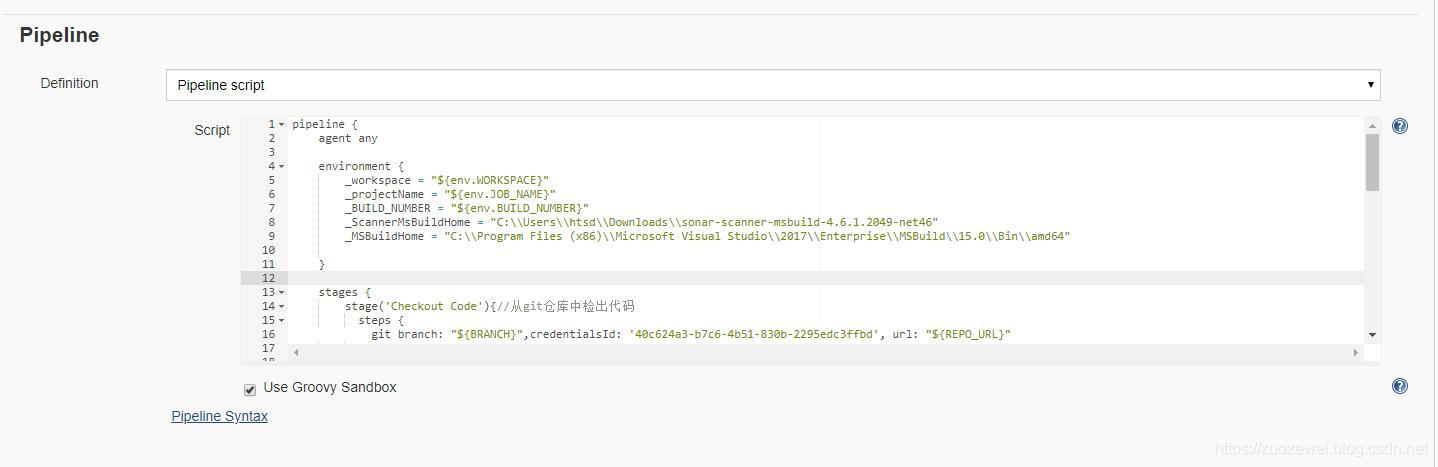The width and height of the screenshot is (1438, 467).
Task: Toggle the Use Groovy Sandbox checkbox
Action: (250, 389)
